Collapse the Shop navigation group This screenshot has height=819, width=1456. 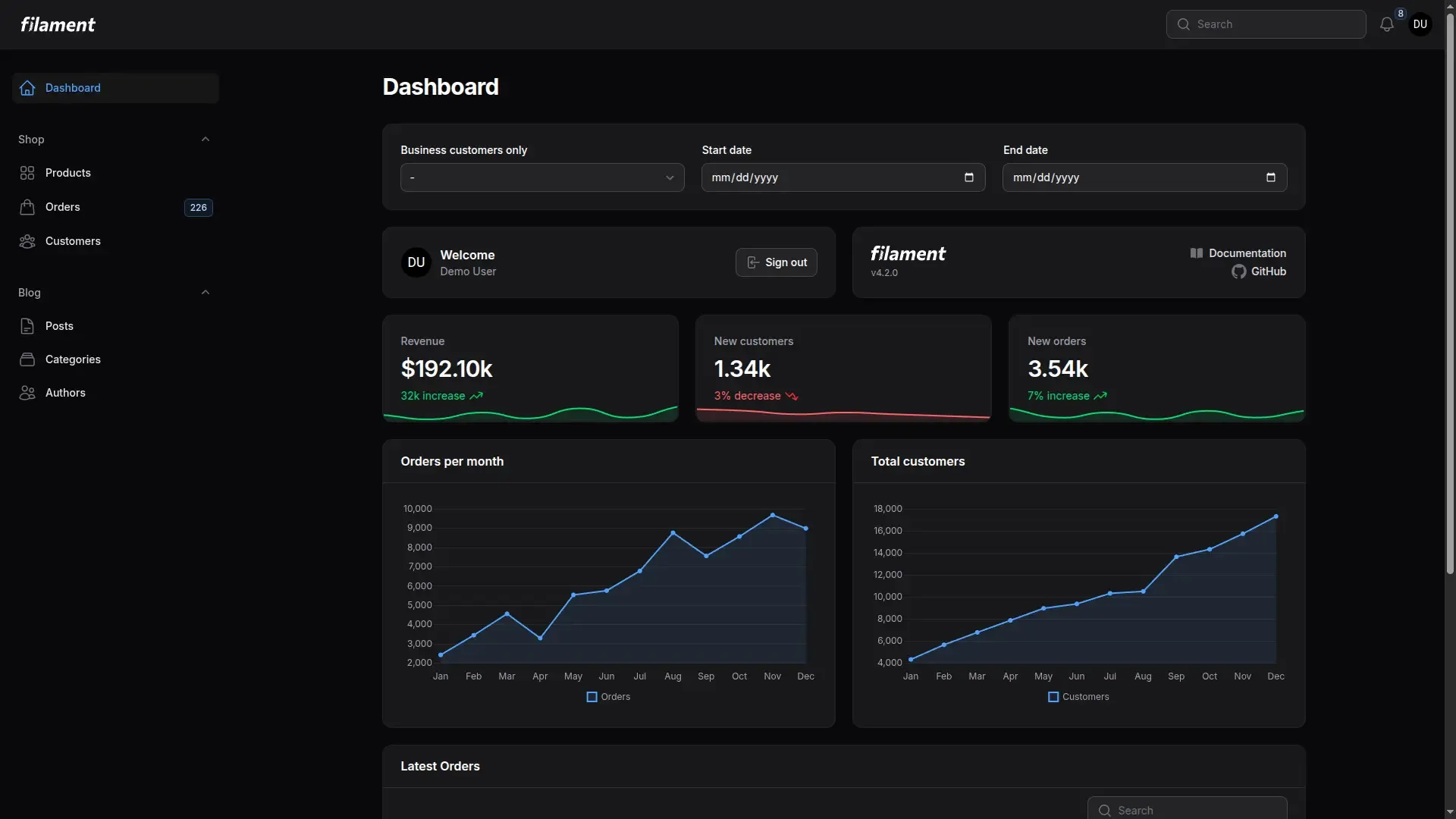point(205,140)
